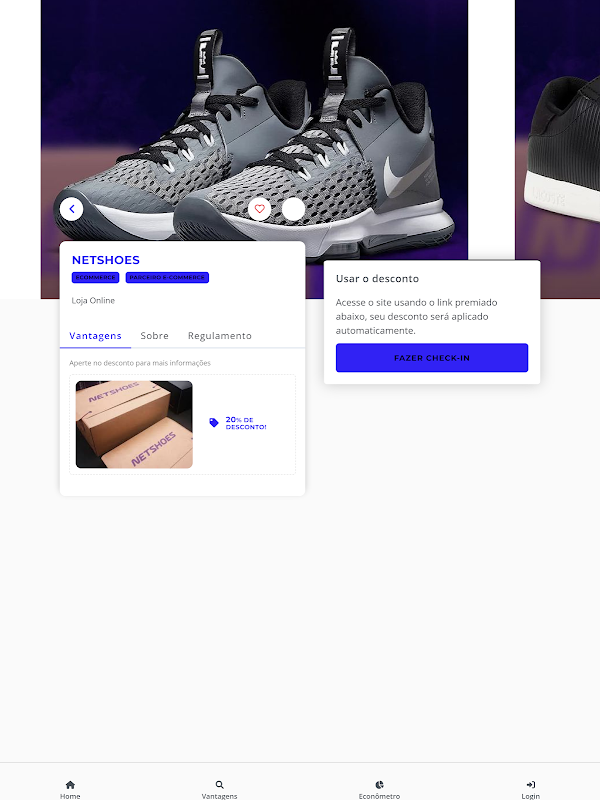The width and height of the screenshot is (600, 800).
Task: Click the gray Nike sneakers banner image
Action: point(254,120)
